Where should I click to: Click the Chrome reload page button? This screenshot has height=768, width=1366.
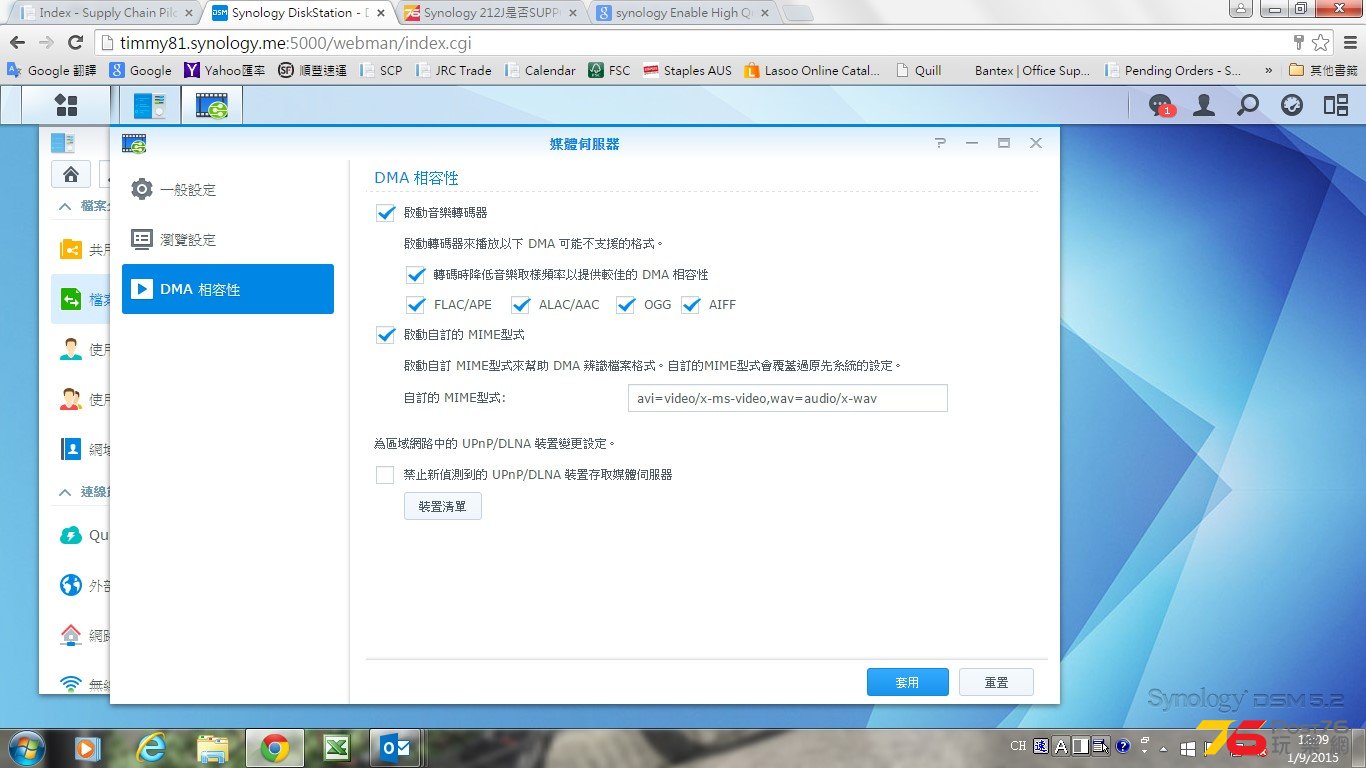pyautogui.click(x=75, y=43)
